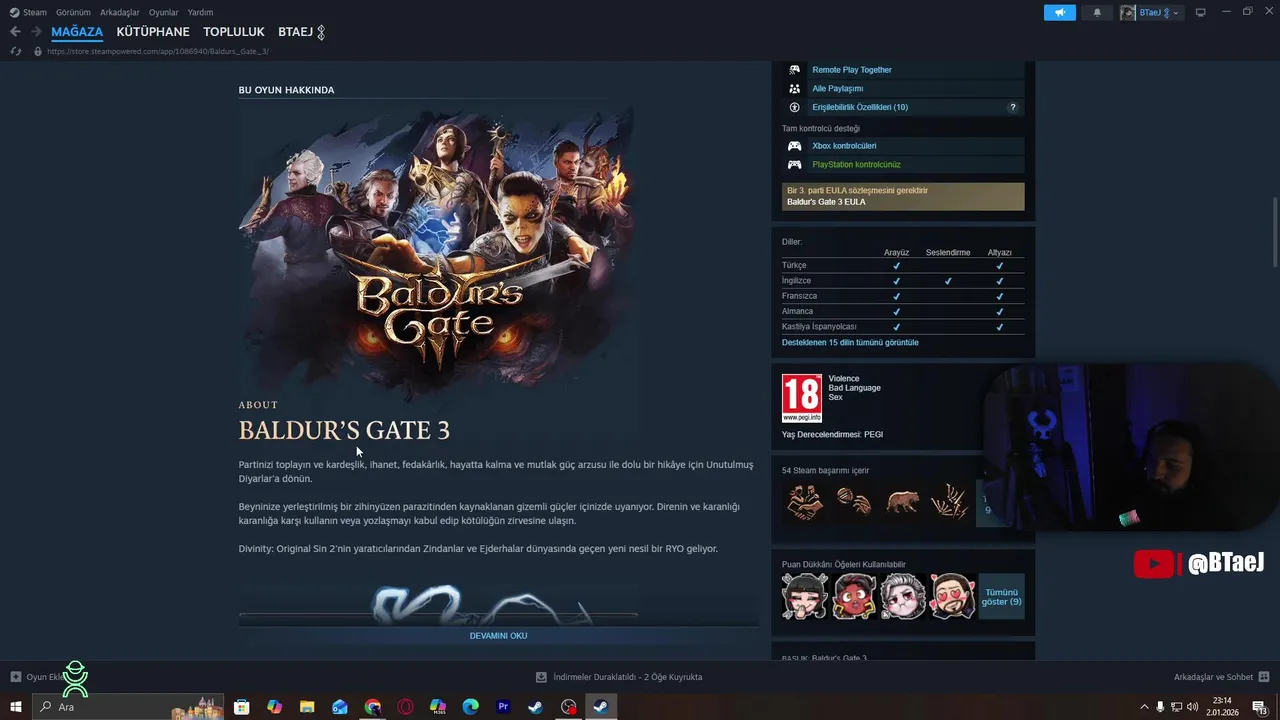Open PlayStation kontrolcünüz link
This screenshot has height=720, width=1280.
coord(856,164)
